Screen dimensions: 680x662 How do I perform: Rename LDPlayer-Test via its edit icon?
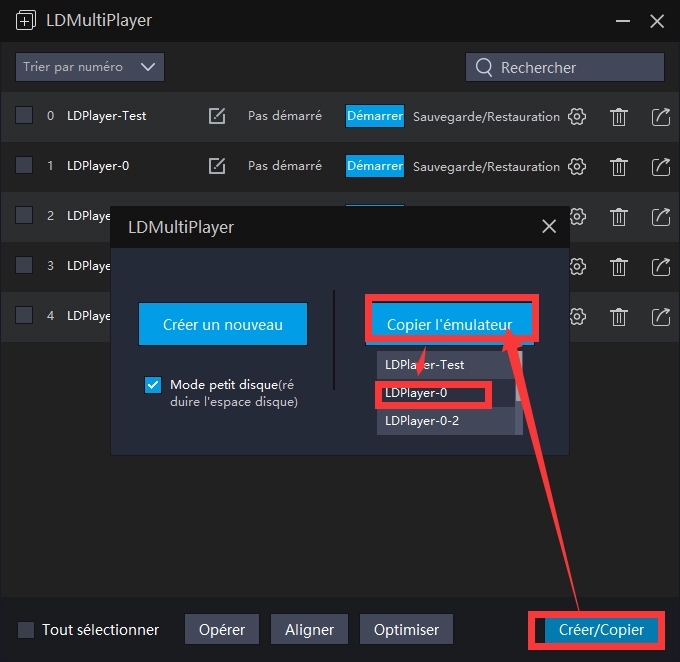pos(217,116)
